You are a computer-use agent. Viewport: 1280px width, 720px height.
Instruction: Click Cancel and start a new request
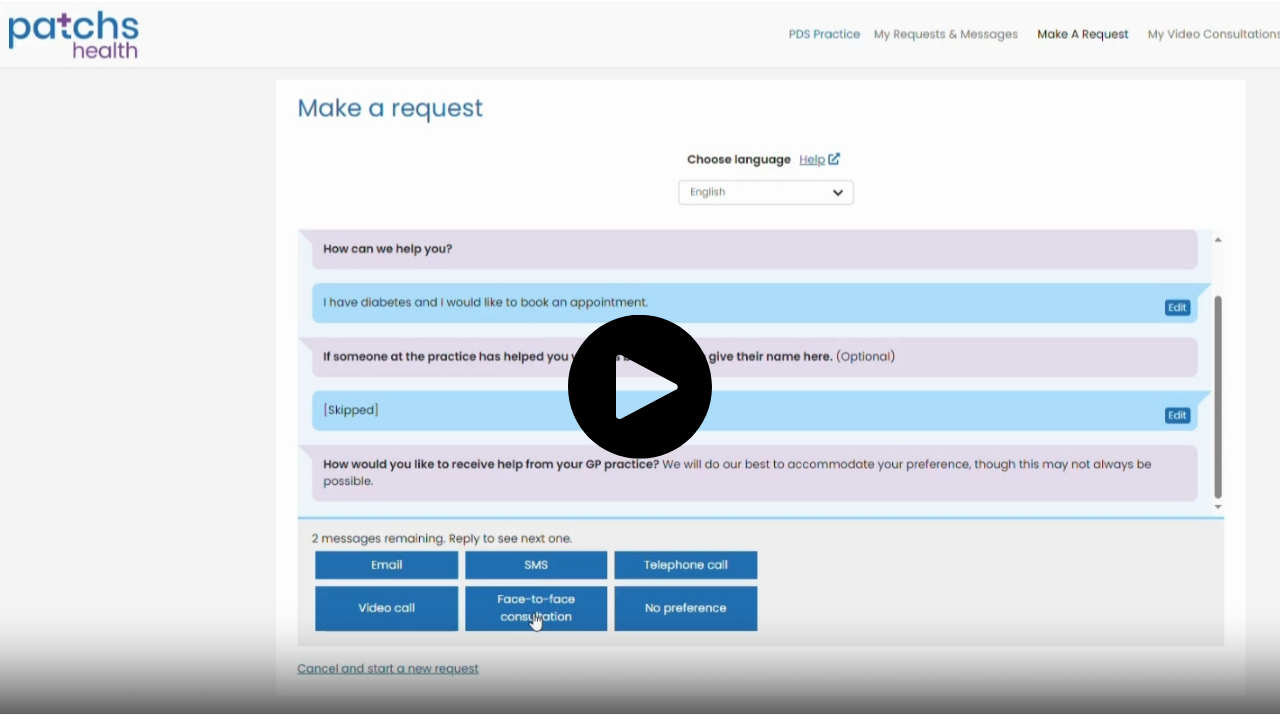click(388, 668)
